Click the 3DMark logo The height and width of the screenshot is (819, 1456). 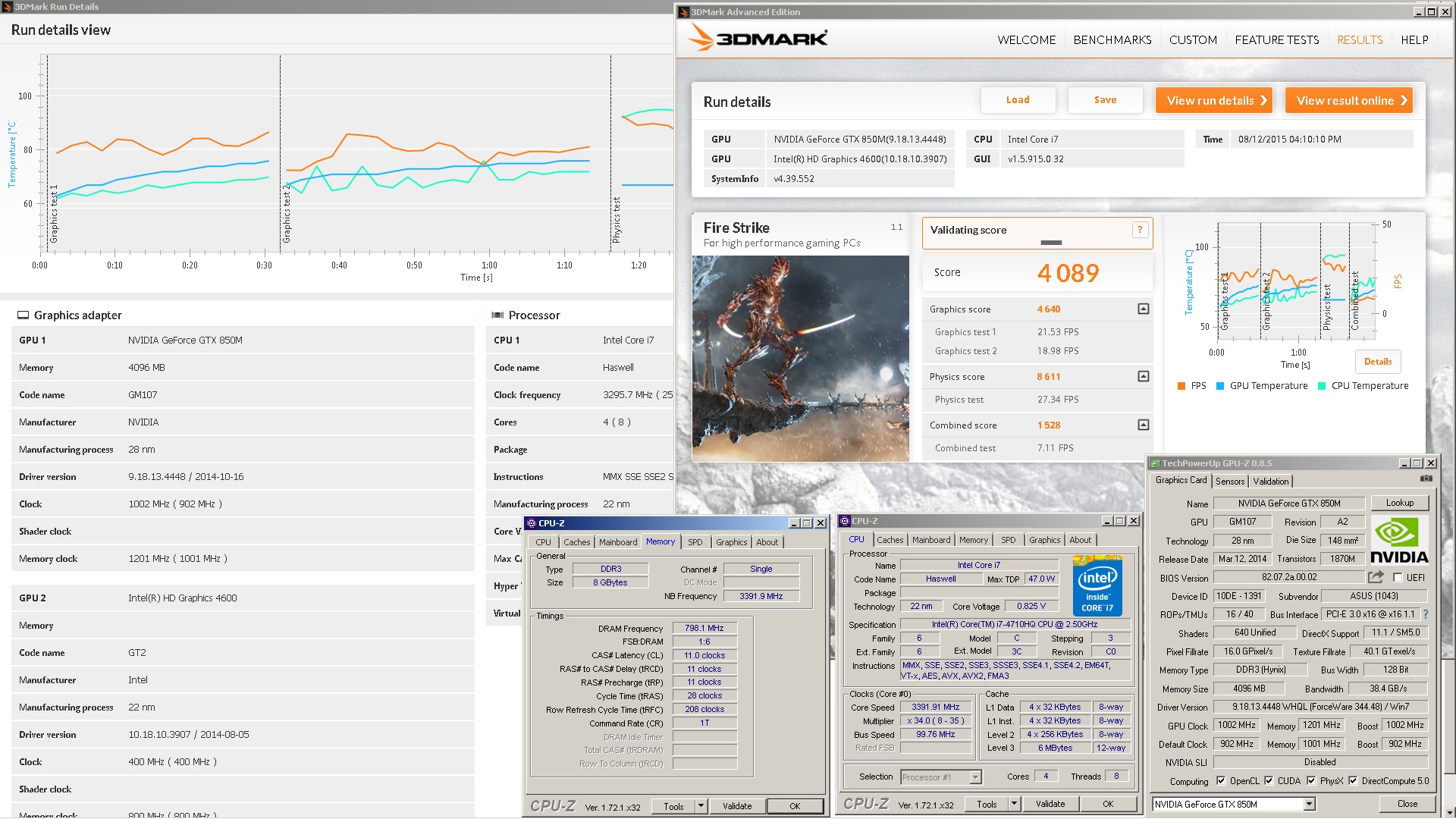coord(758,38)
